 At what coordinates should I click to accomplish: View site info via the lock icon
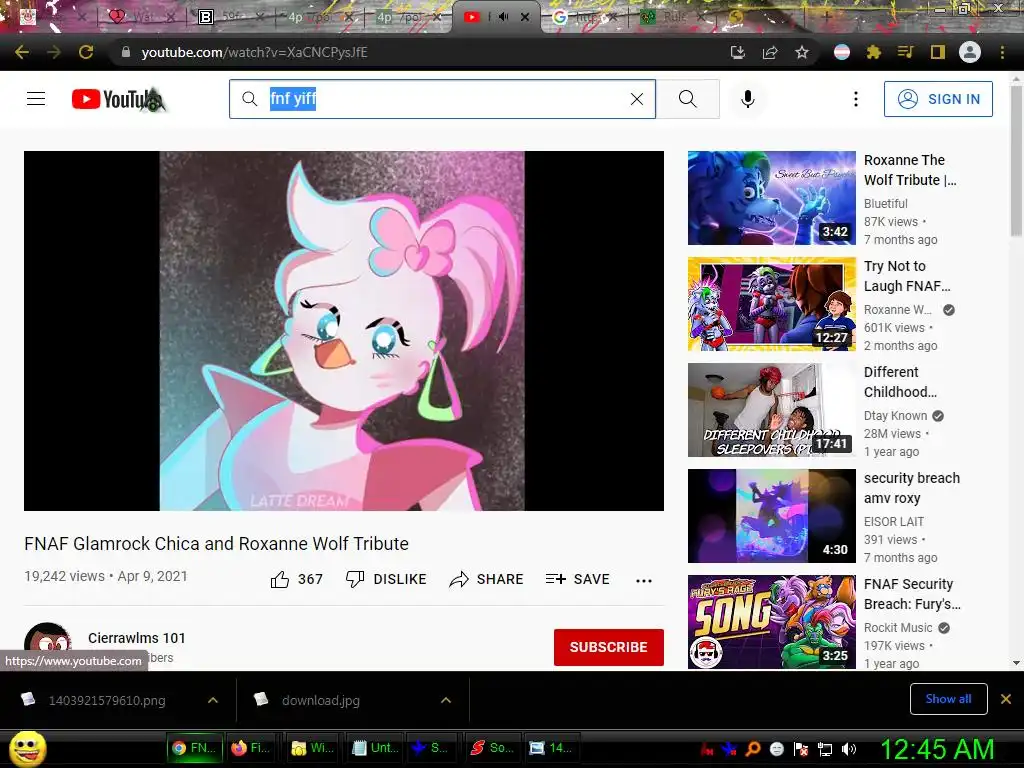[126, 52]
